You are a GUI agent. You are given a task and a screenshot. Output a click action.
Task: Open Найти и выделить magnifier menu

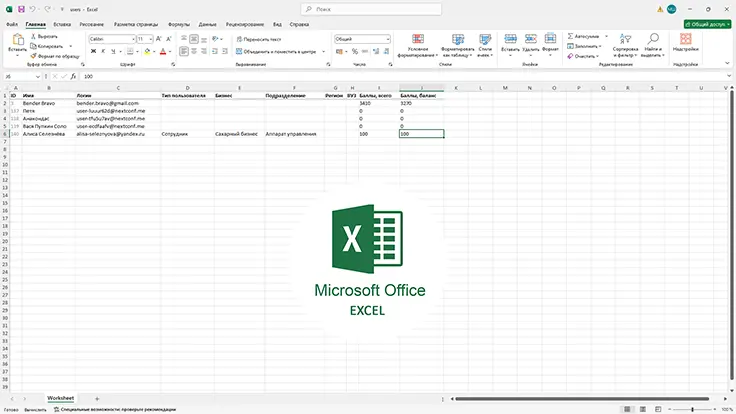(653, 46)
